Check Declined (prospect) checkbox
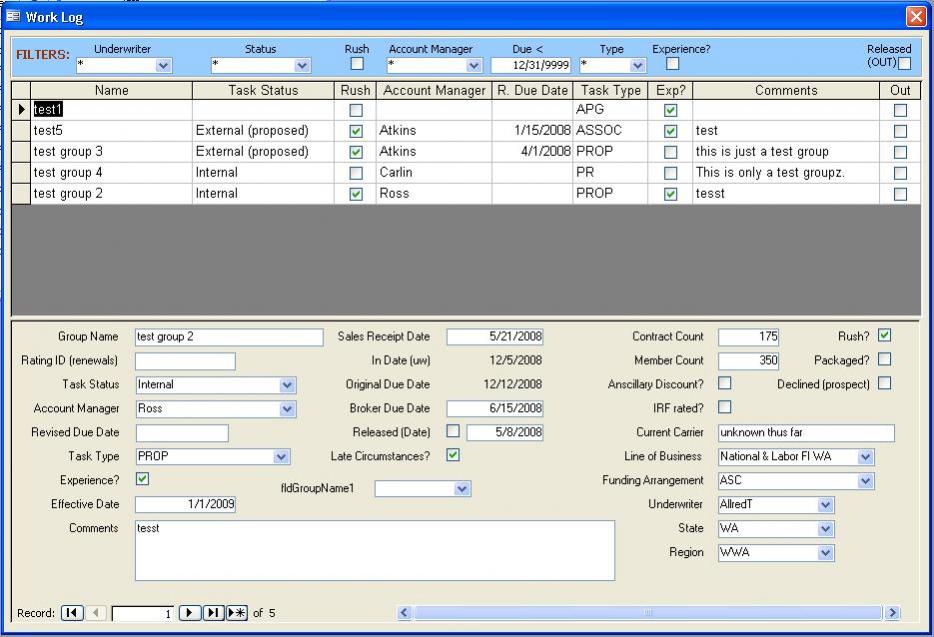This screenshot has height=637, width=934. (x=885, y=383)
